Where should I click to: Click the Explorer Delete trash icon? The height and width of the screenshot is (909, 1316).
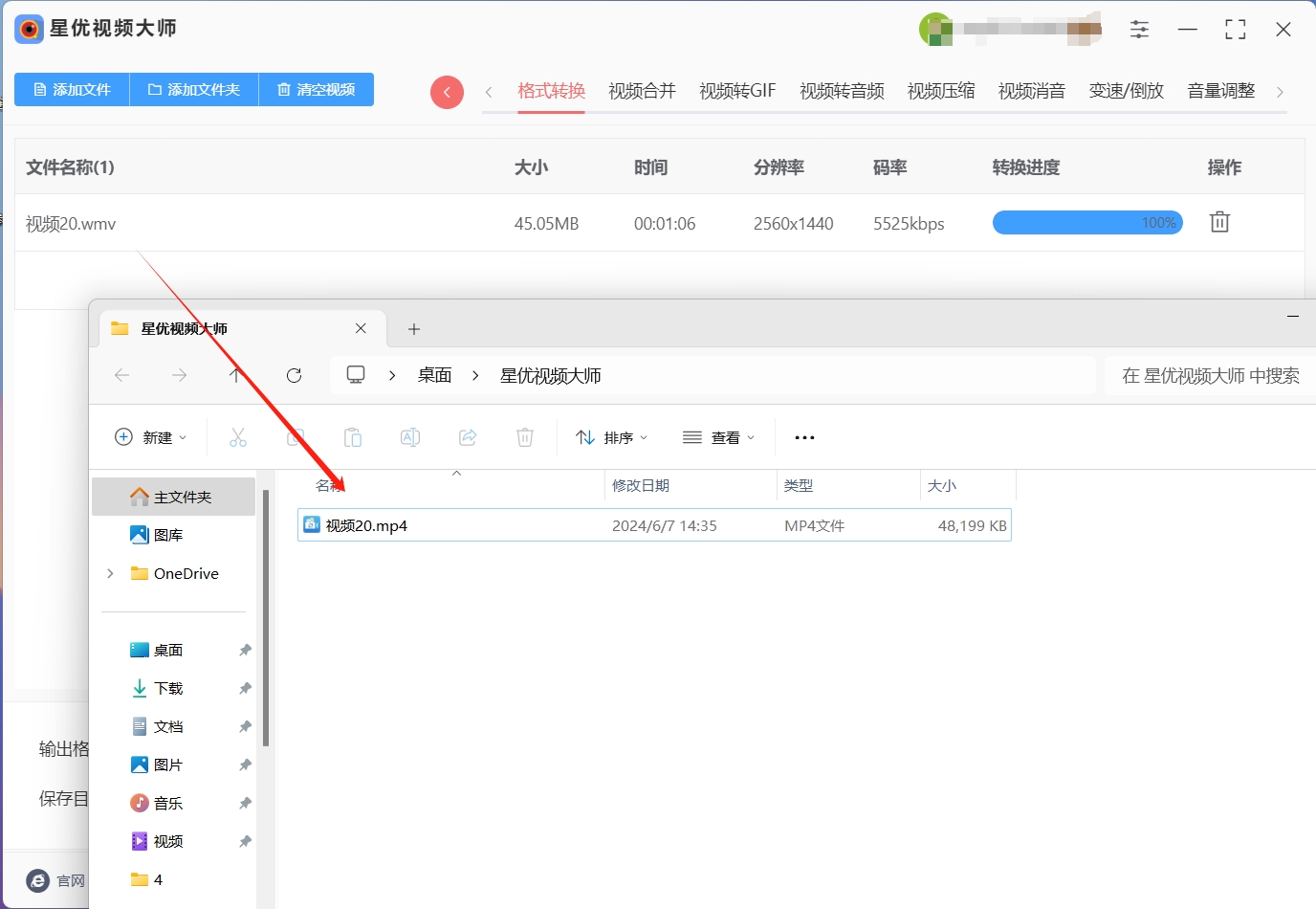(x=525, y=437)
